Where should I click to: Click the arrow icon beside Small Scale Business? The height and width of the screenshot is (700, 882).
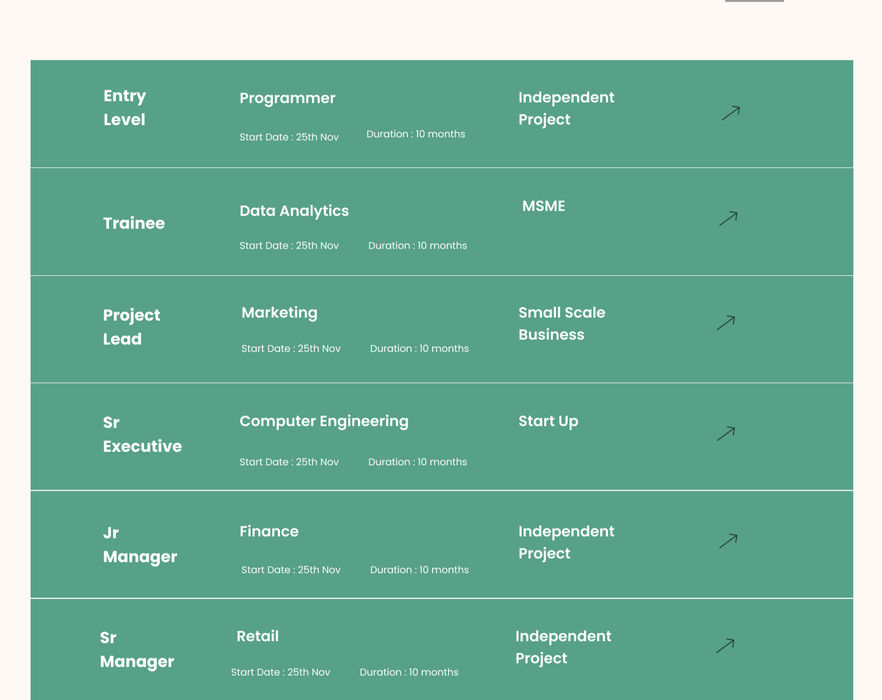click(726, 322)
